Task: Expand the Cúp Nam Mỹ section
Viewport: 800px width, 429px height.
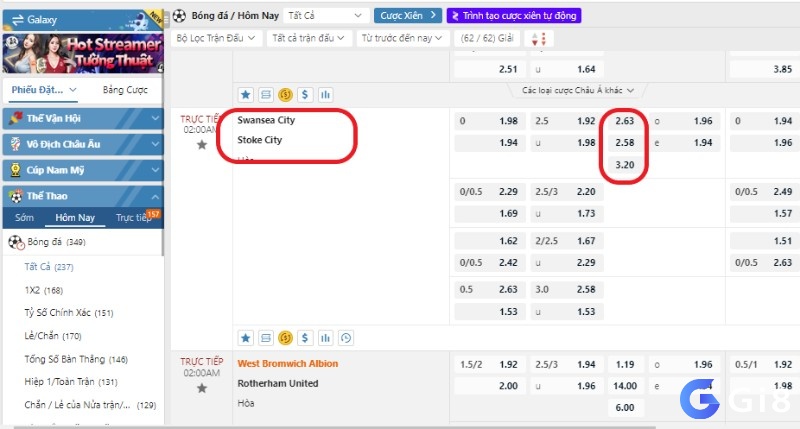Action: click(83, 170)
